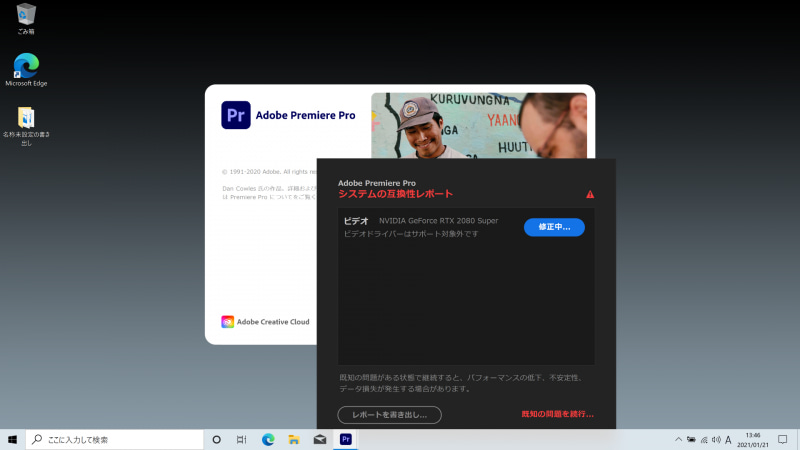Open Microsoft Edge desktop shortcut
The image size is (800, 450).
coord(26,70)
